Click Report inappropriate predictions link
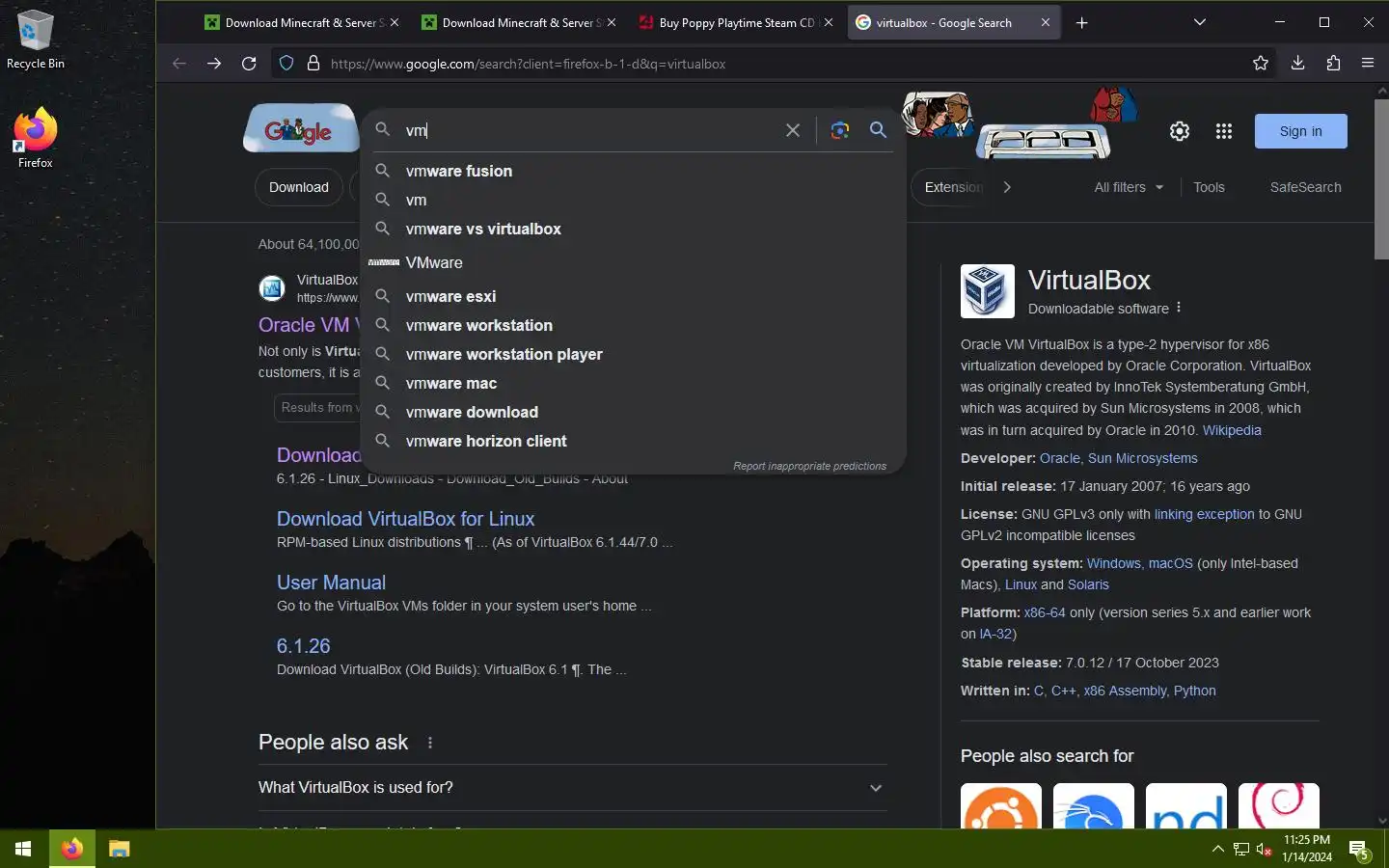The width and height of the screenshot is (1389, 868). (x=809, y=466)
